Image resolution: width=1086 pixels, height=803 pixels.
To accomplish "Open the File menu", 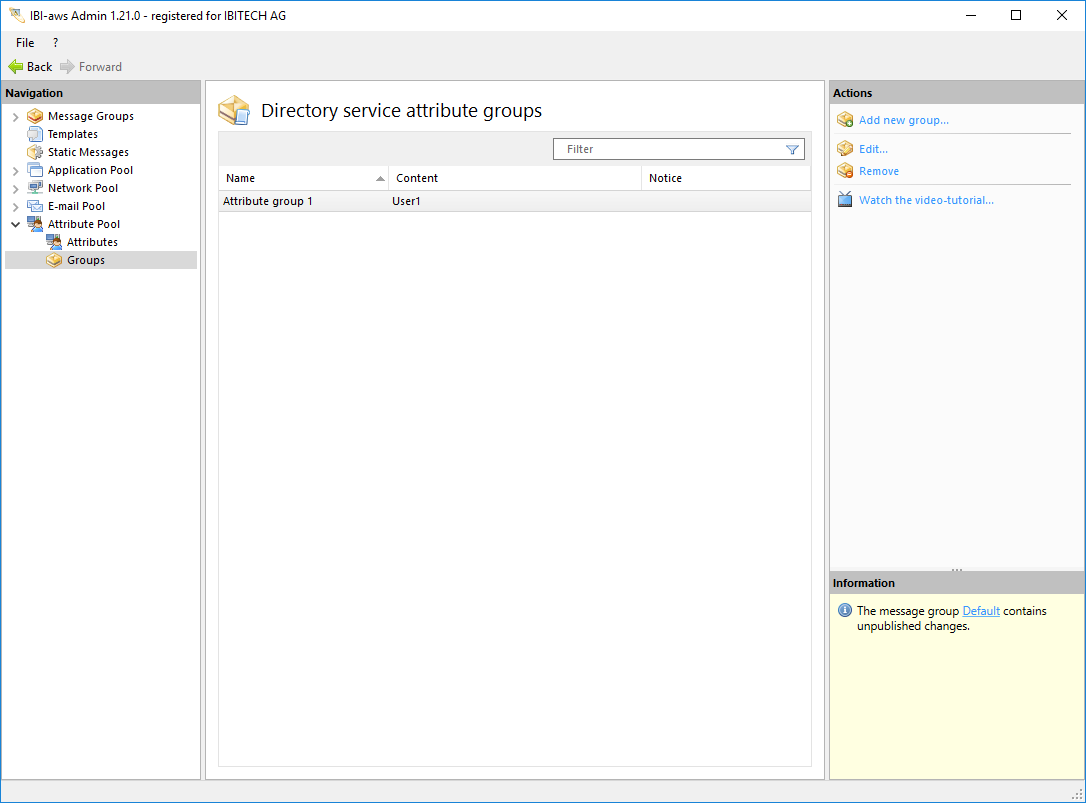I will click(25, 43).
